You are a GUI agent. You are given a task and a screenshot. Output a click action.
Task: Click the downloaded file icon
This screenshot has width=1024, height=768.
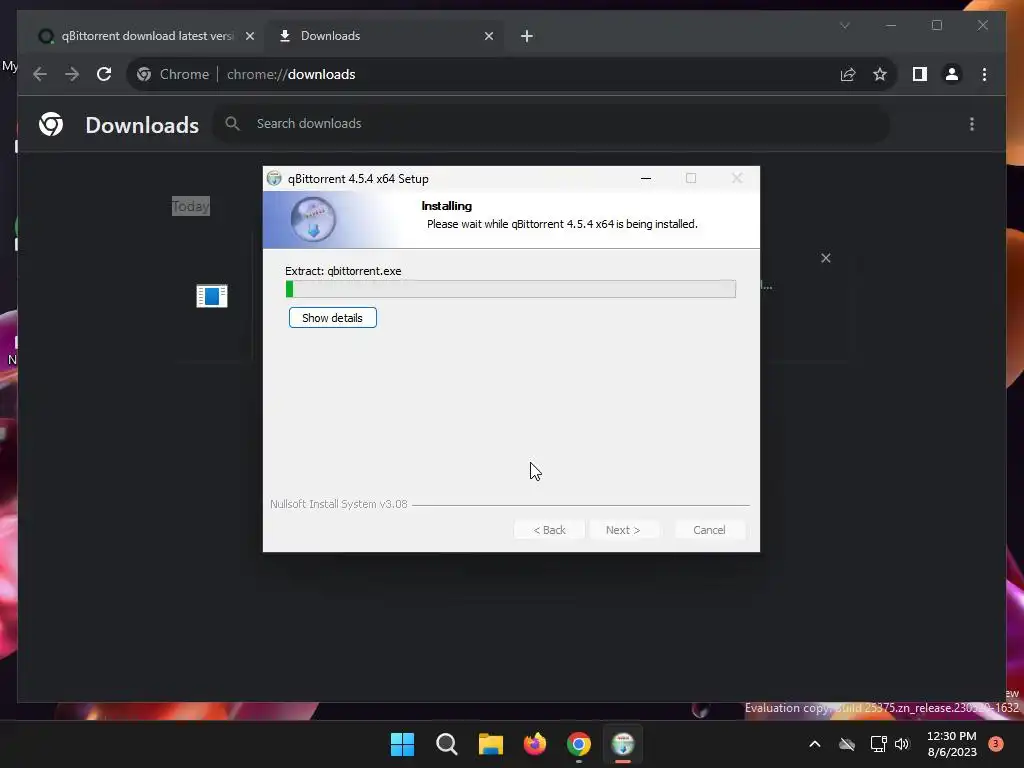[212, 296]
